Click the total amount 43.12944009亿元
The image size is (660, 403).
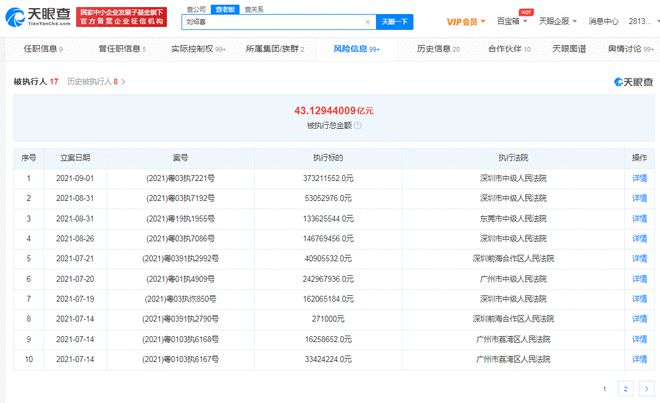334,111
